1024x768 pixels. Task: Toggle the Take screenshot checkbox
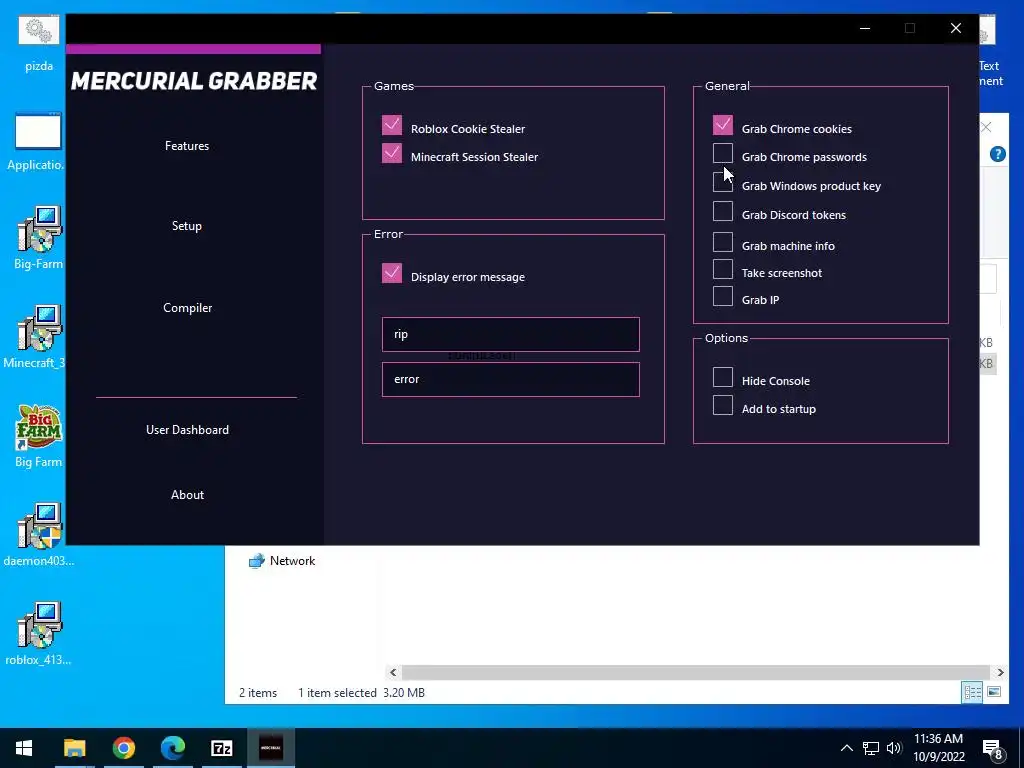723,269
